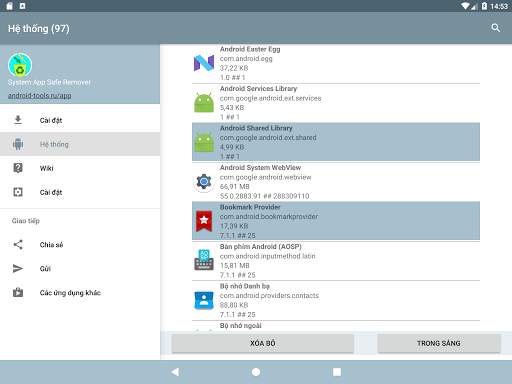512x384 pixels.
Task: Select the Bộ nhớ ngoài row
Action: coord(336,326)
